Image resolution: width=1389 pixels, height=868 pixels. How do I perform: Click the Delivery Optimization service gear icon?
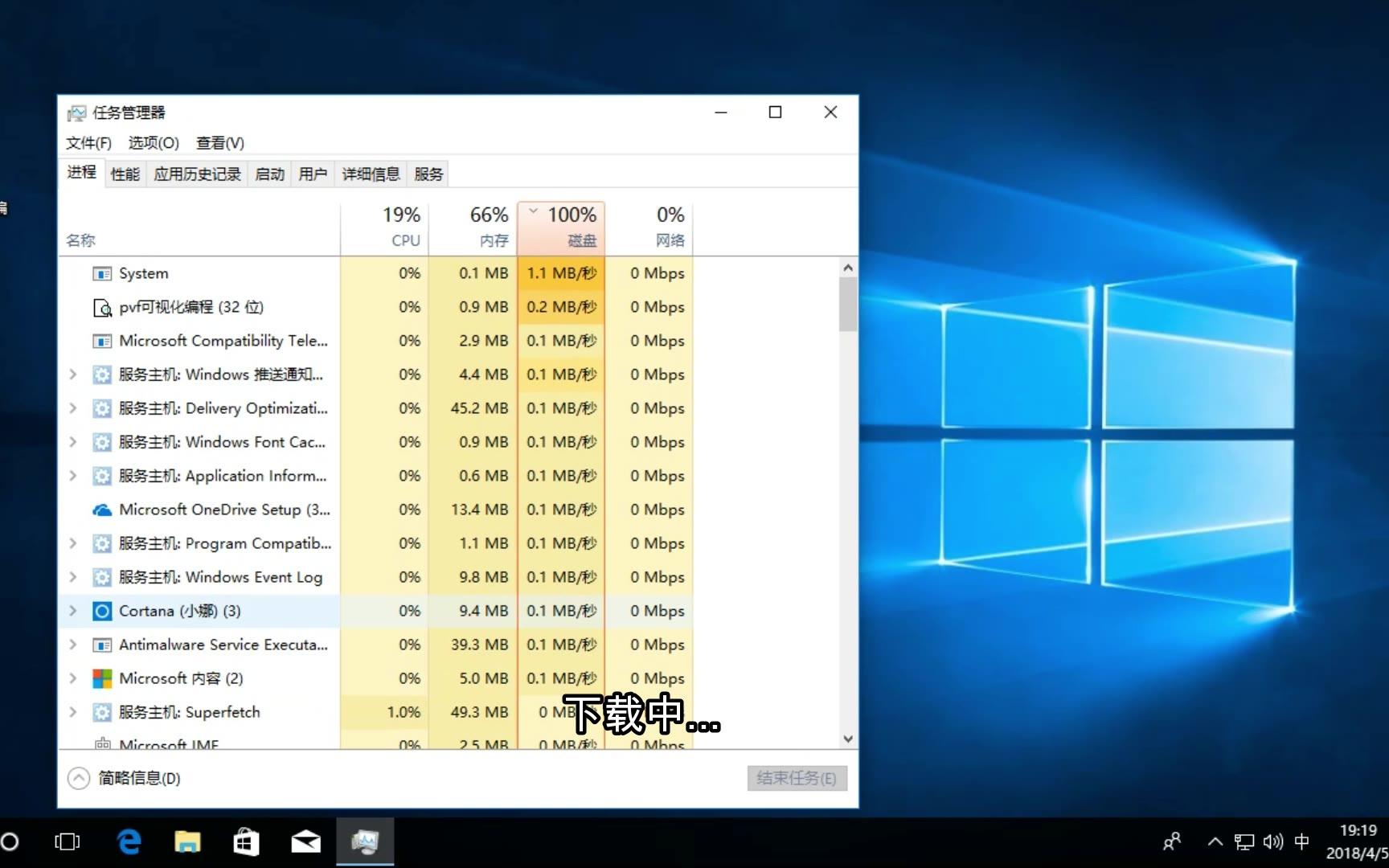click(102, 409)
